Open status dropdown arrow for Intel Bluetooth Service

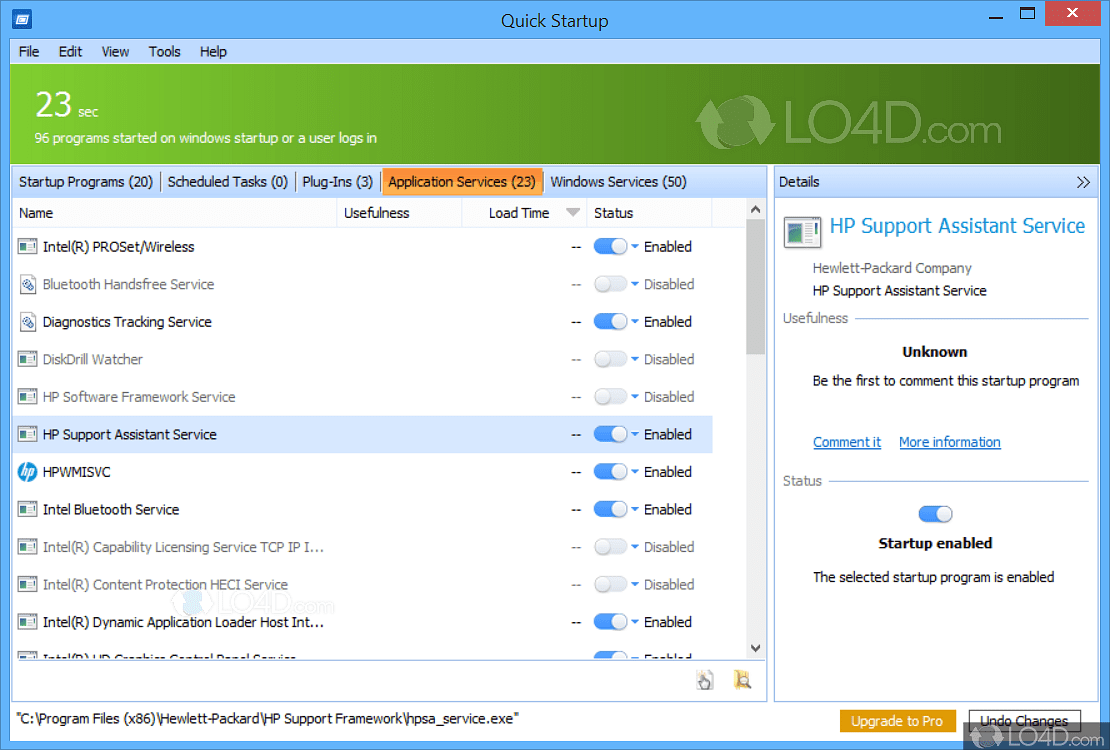pos(635,509)
